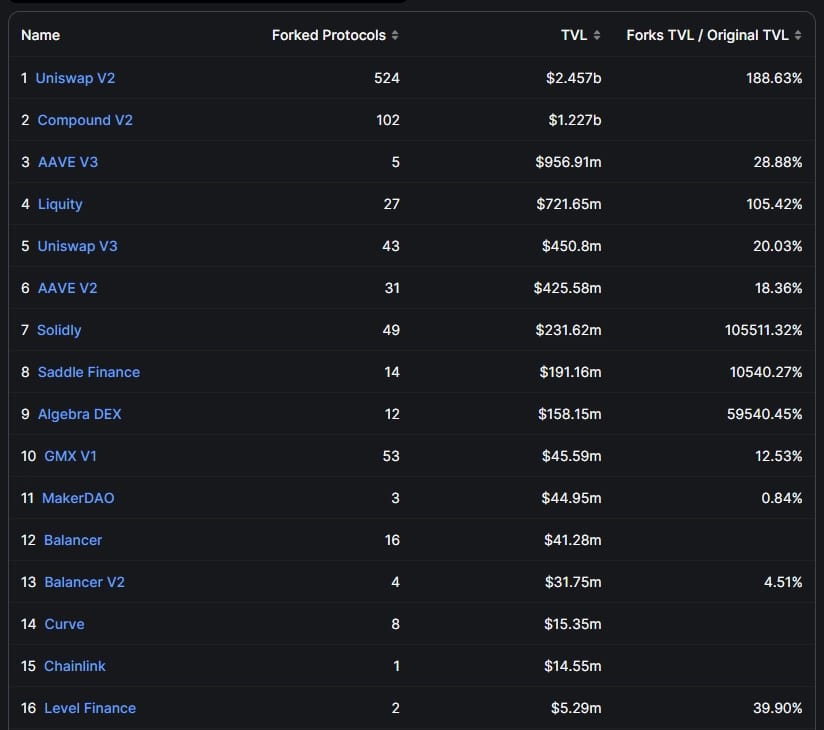Open Compound V2 link
Screen dimensions: 824x730
(85, 120)
